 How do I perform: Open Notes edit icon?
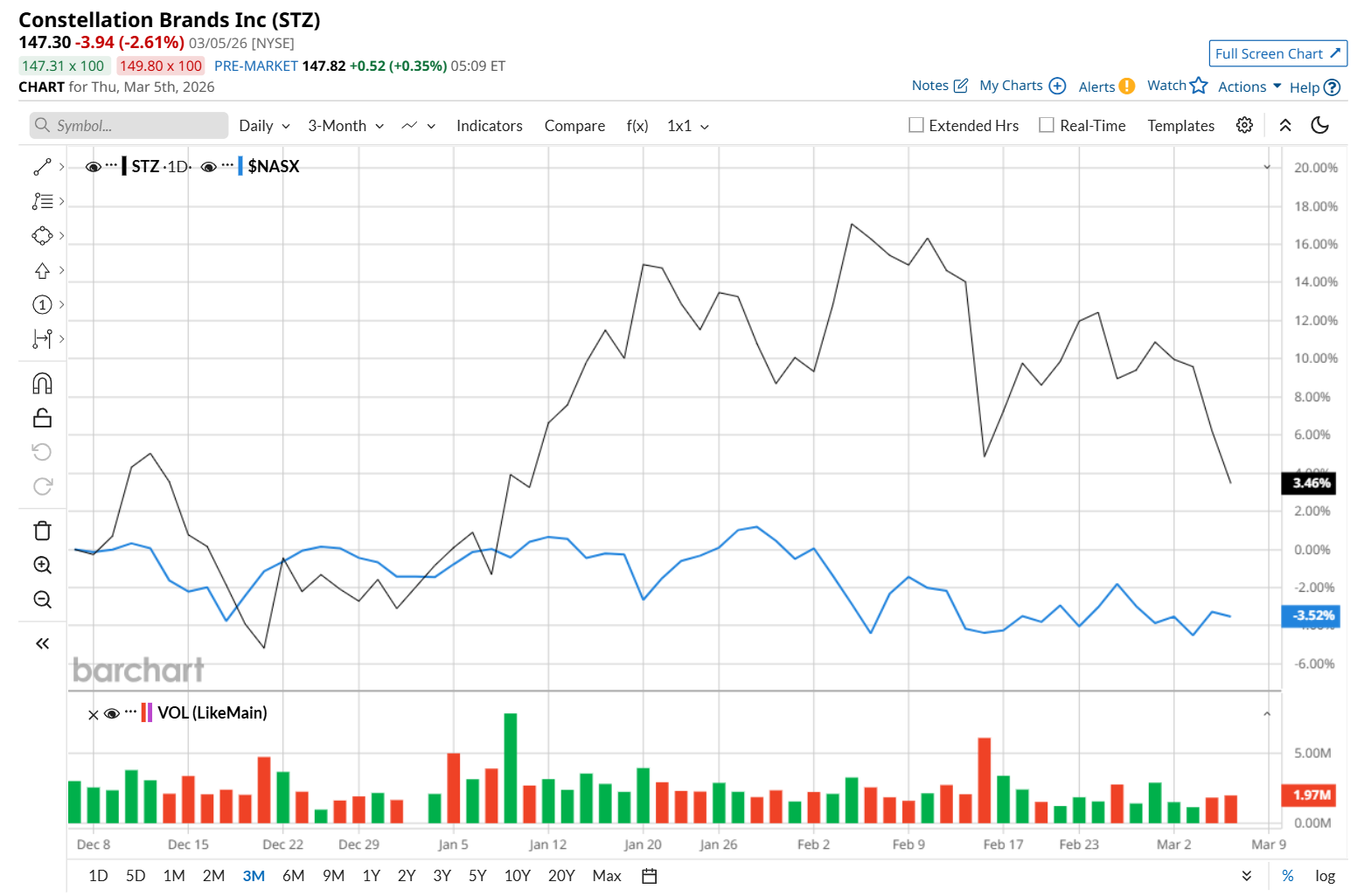[961, 85]
